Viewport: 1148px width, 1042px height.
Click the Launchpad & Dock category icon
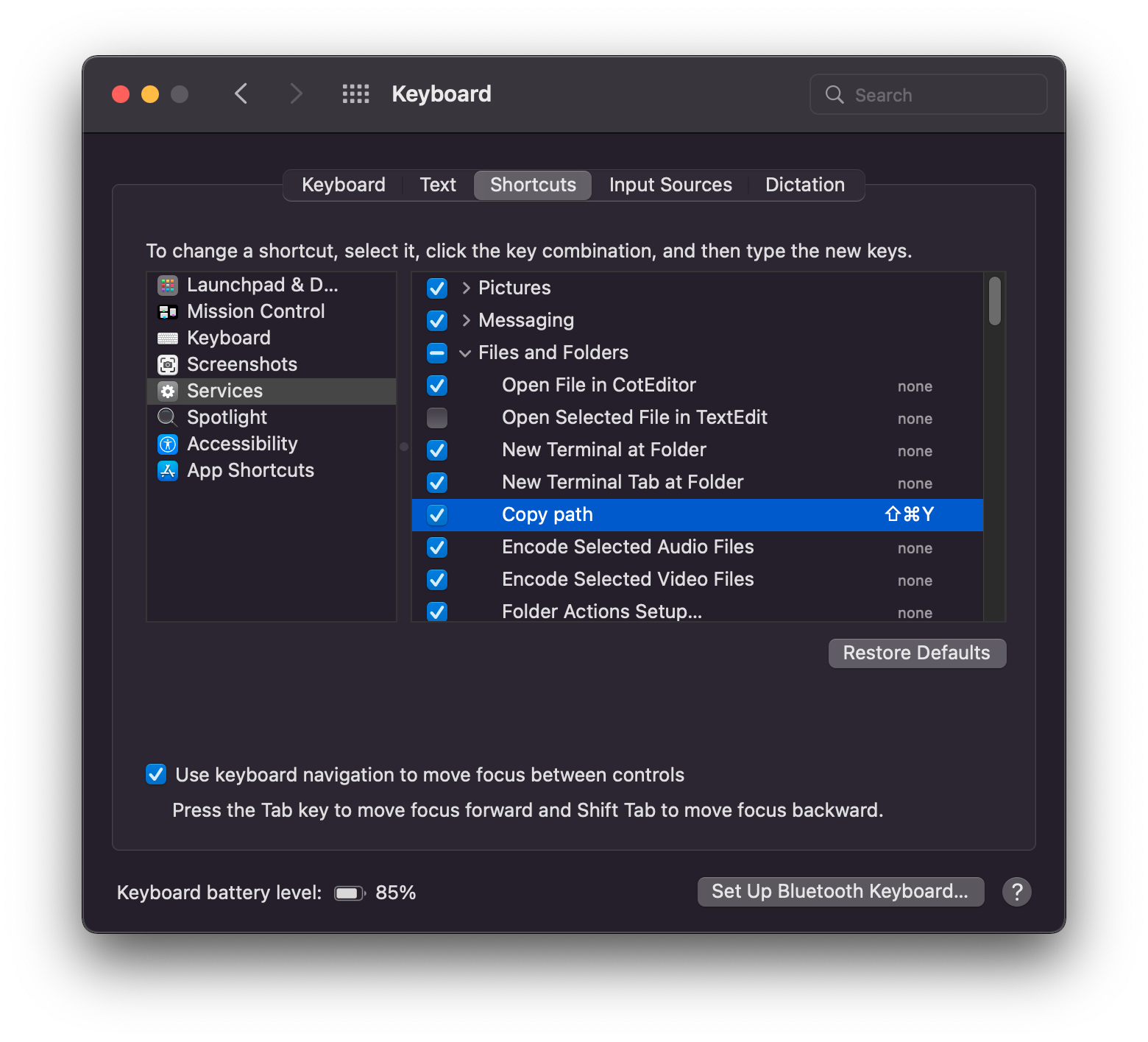tap(168, 286)
